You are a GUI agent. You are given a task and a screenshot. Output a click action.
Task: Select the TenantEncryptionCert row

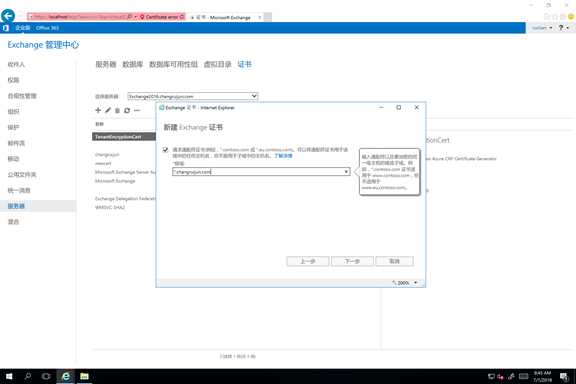point(124,137)
